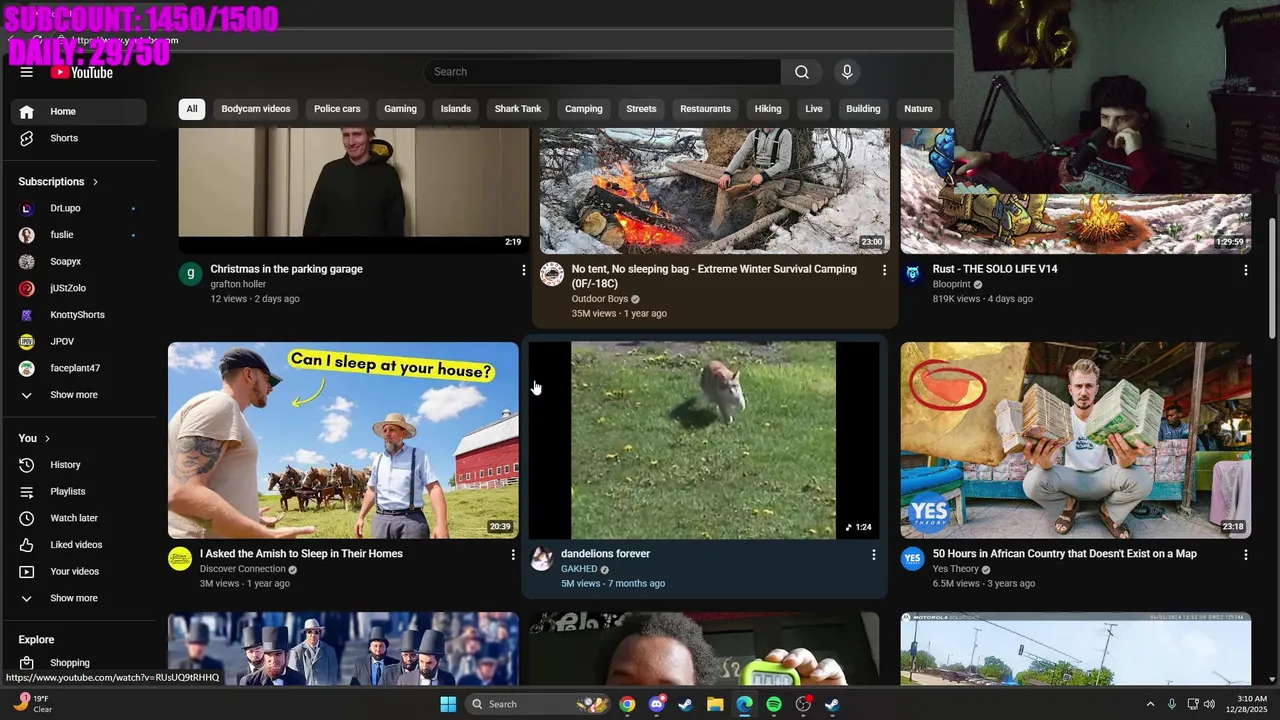Image resolution: width=1280 pixels, height=720 pixels.
Task: Open Discord from the taskbar
Action: pos(656,704)
